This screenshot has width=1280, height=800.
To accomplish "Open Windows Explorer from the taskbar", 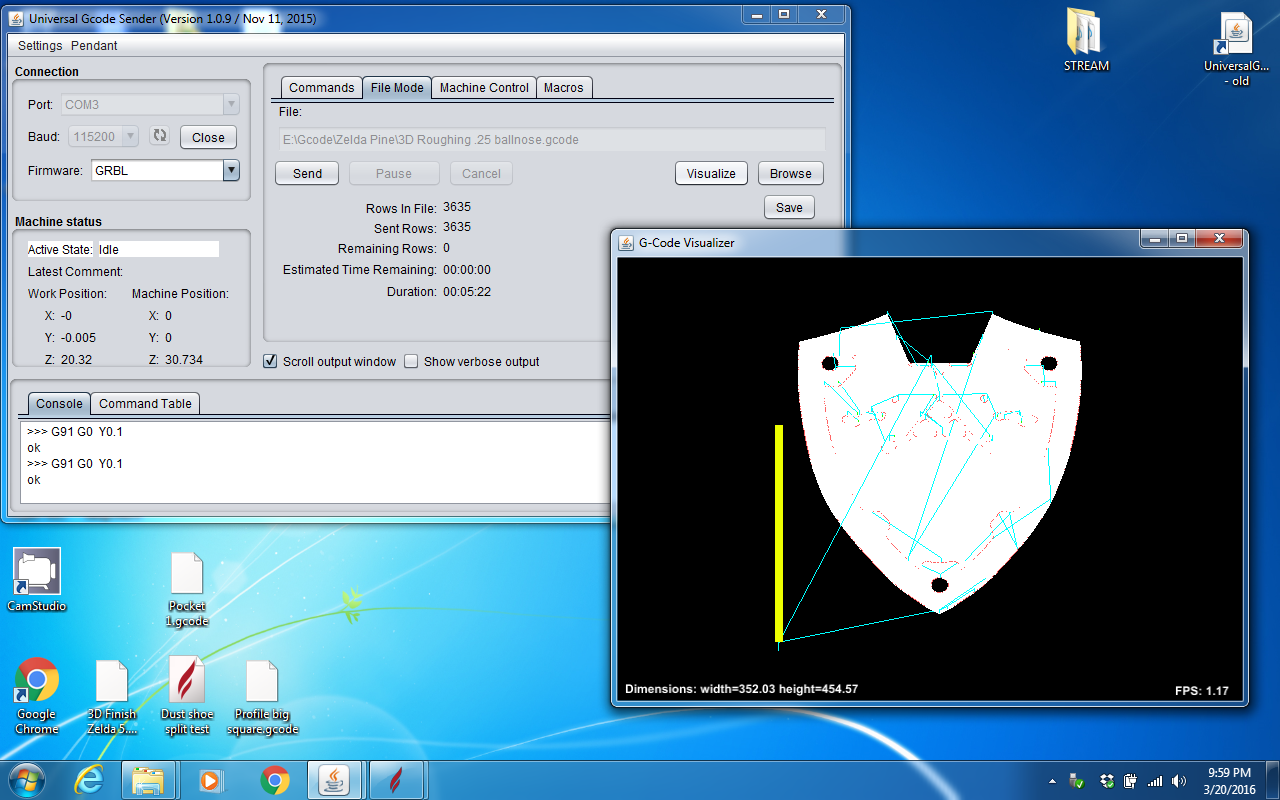I will pyautogui.click(x=148, y=780).
